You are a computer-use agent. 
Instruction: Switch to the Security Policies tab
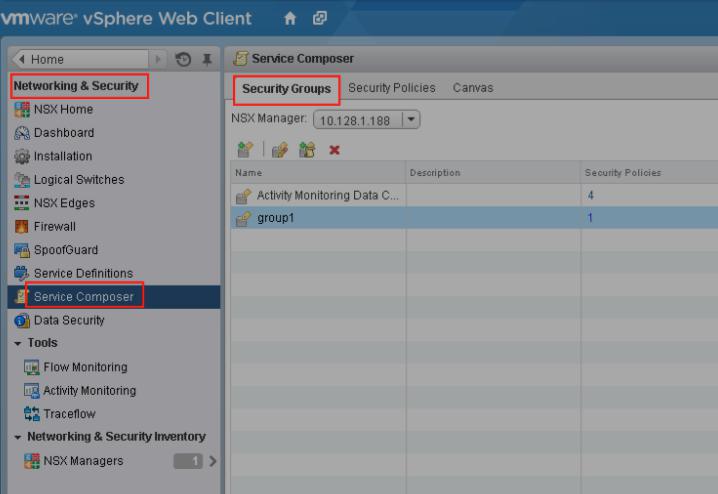(x=392, y=88)
